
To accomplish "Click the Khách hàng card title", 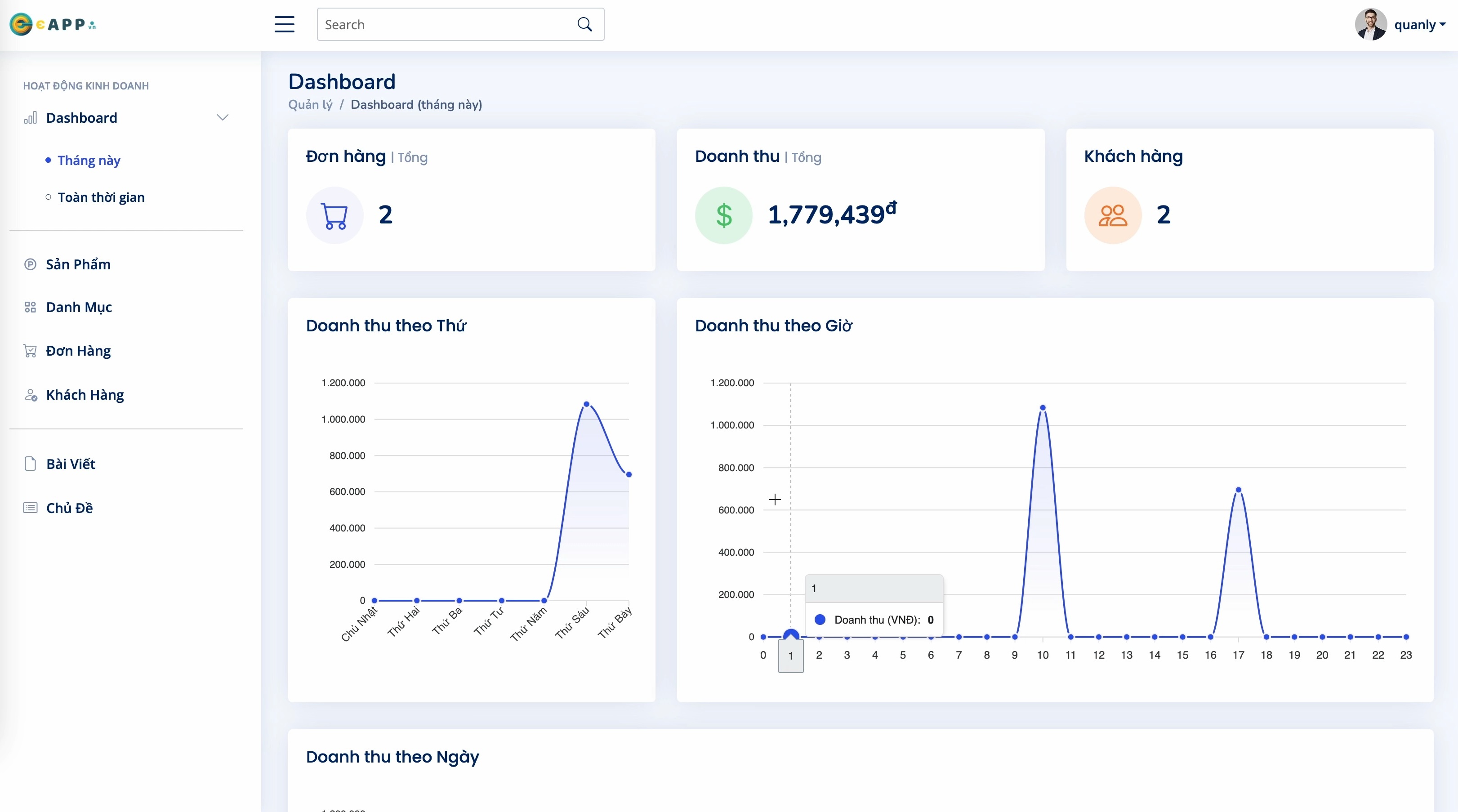I will (x=1133, y=156).
